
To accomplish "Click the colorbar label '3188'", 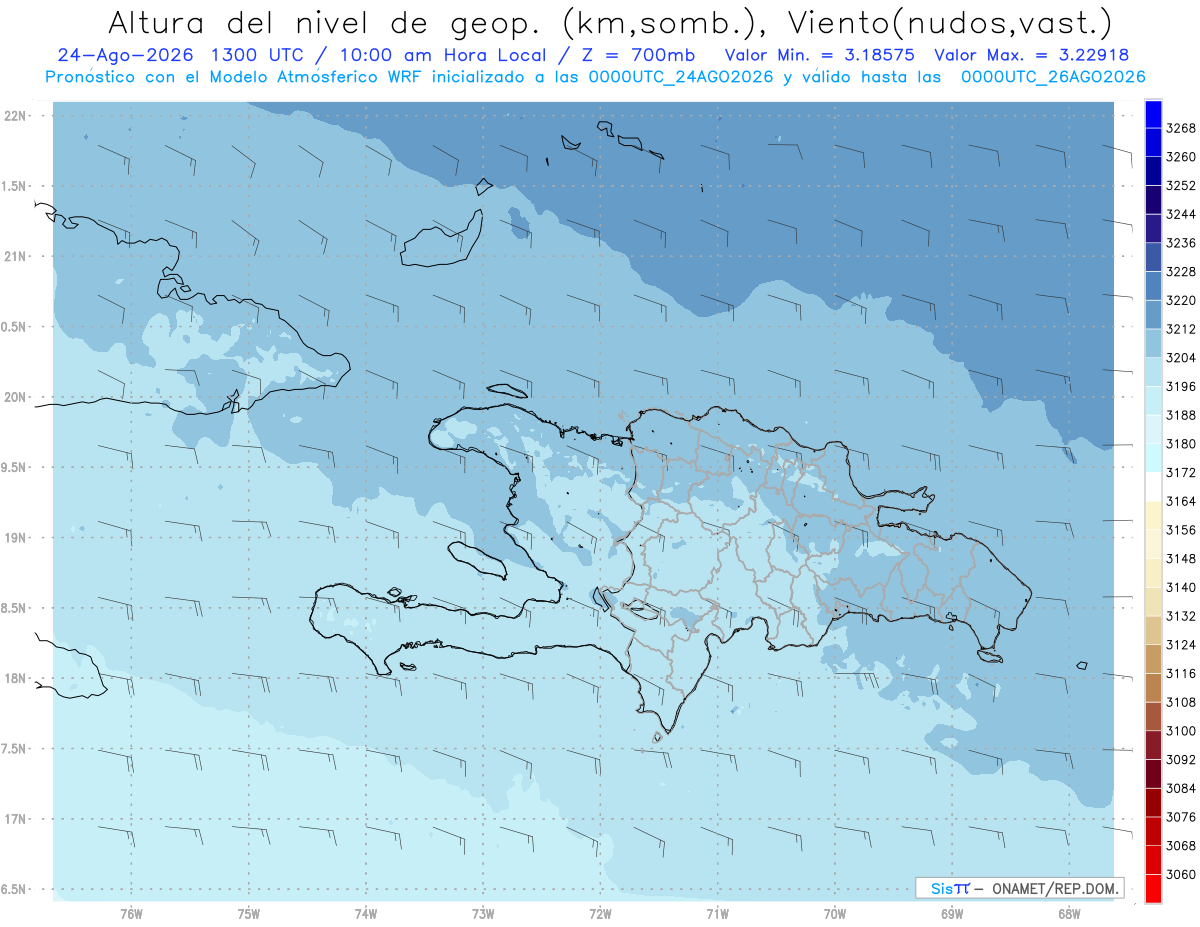I will pyautogui.click(x=1181, y=415).
